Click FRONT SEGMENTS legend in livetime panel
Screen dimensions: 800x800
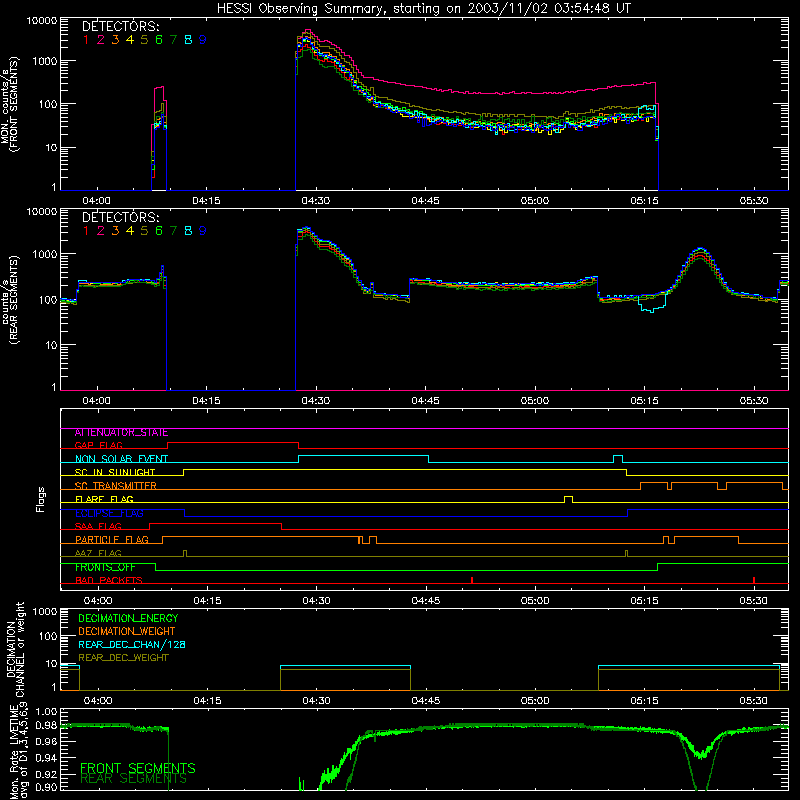coord(138,768)
